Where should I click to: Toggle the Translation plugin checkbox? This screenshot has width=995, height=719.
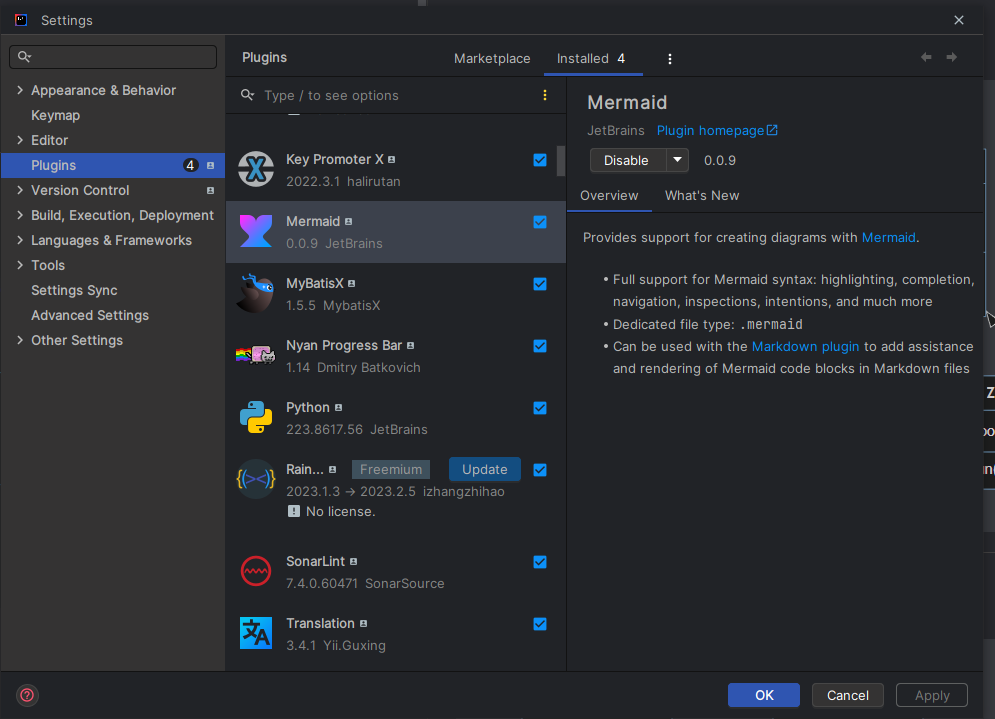540,624
